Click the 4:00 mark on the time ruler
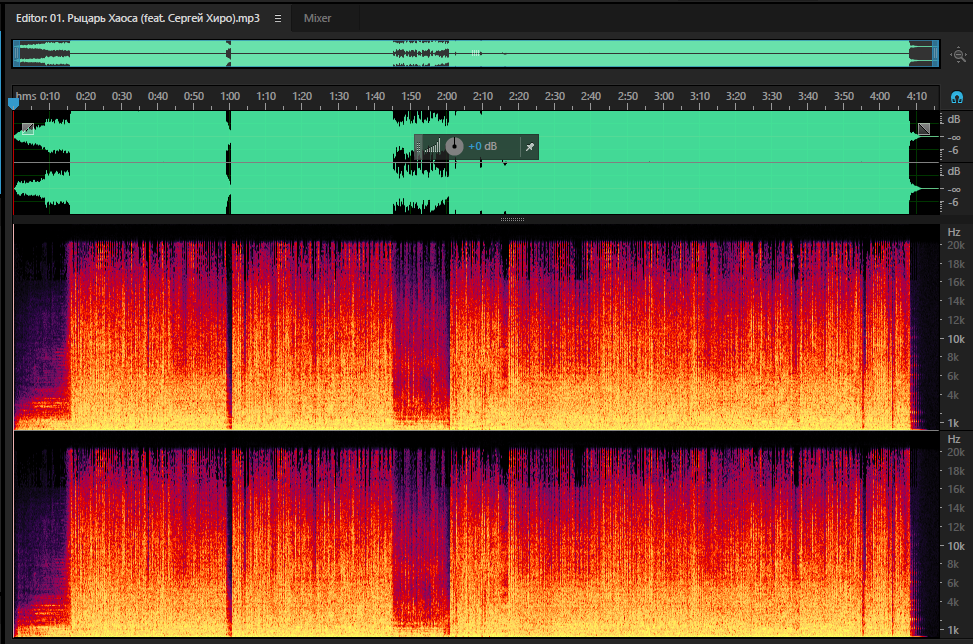973x644 pixels. 879,96
